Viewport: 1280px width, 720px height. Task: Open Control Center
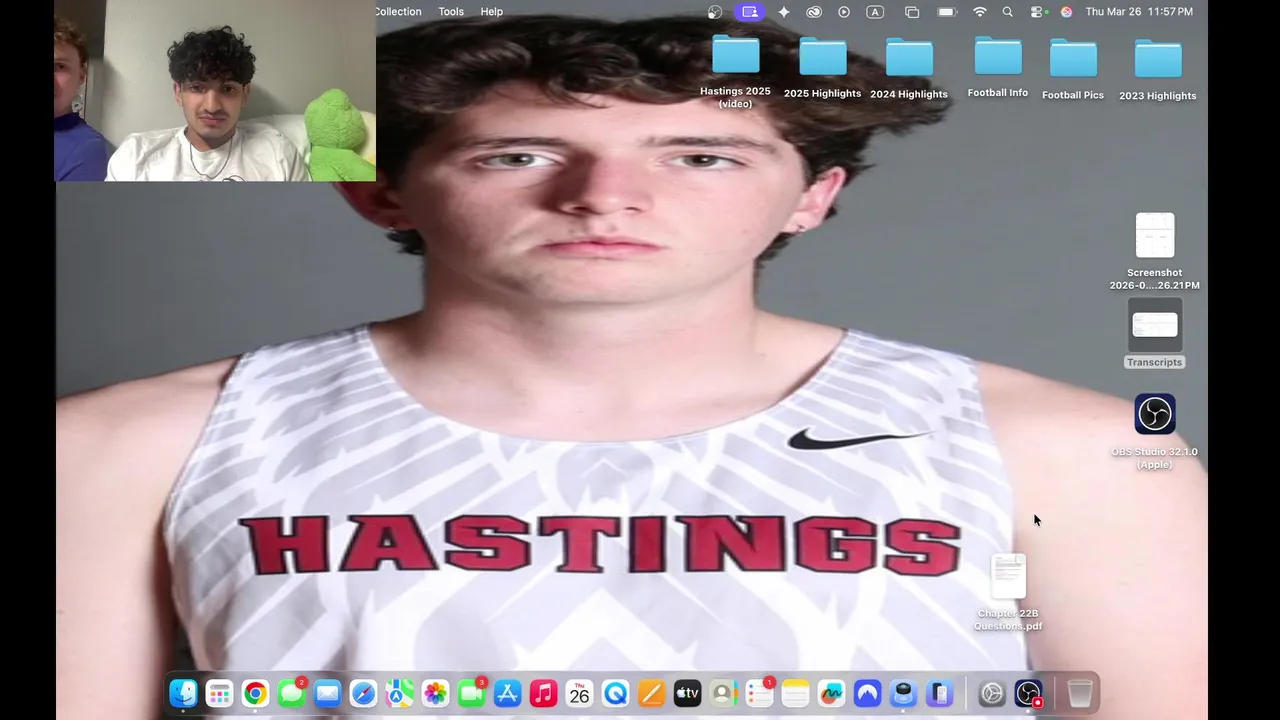pos(1037,12)
